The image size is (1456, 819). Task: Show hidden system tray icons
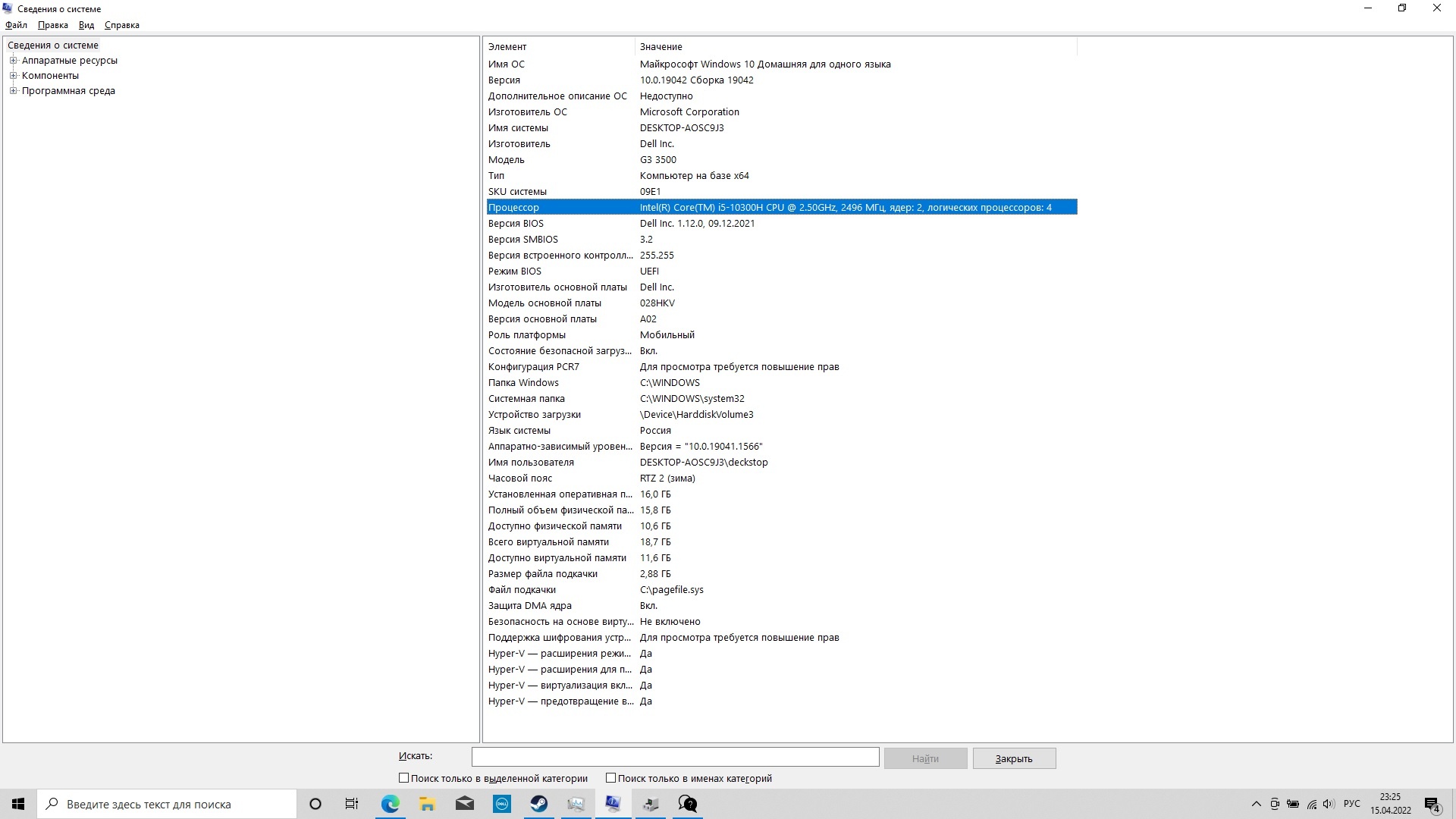point(1256,804)
